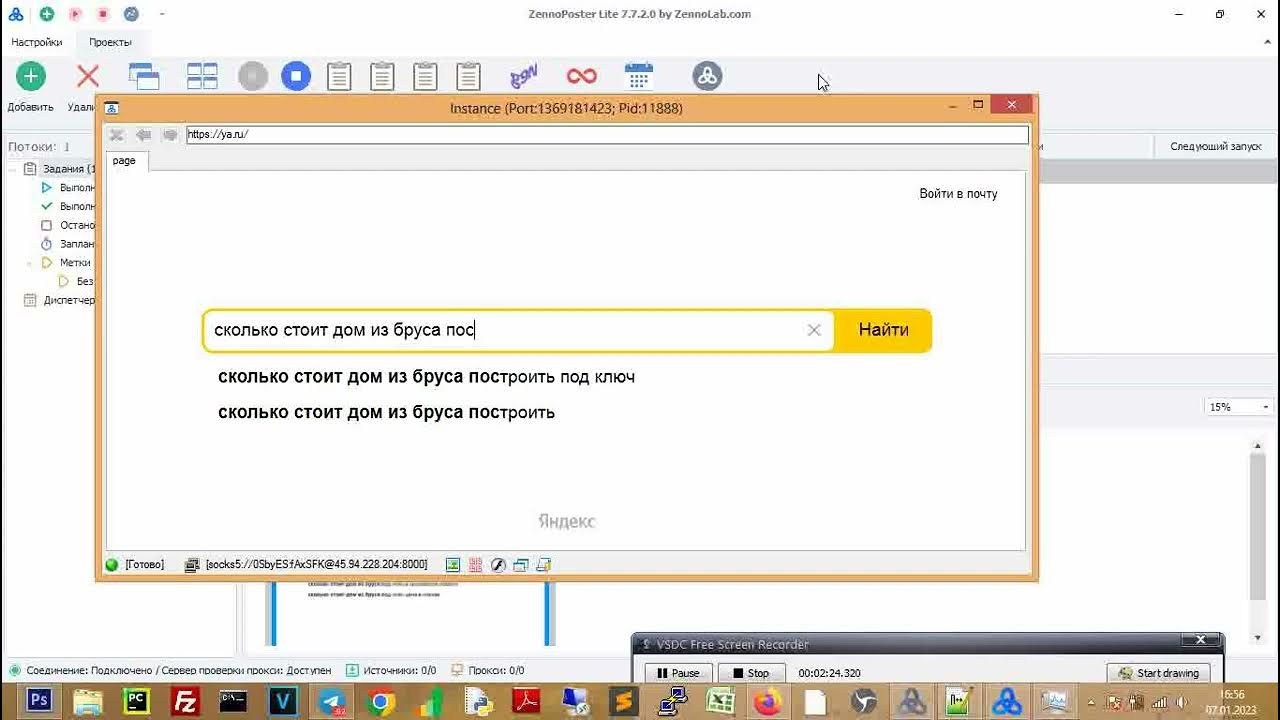This screenshot has width=1280, height=720.
Task: Click the first clipboard toolbar icon
Action: point(339,76)
